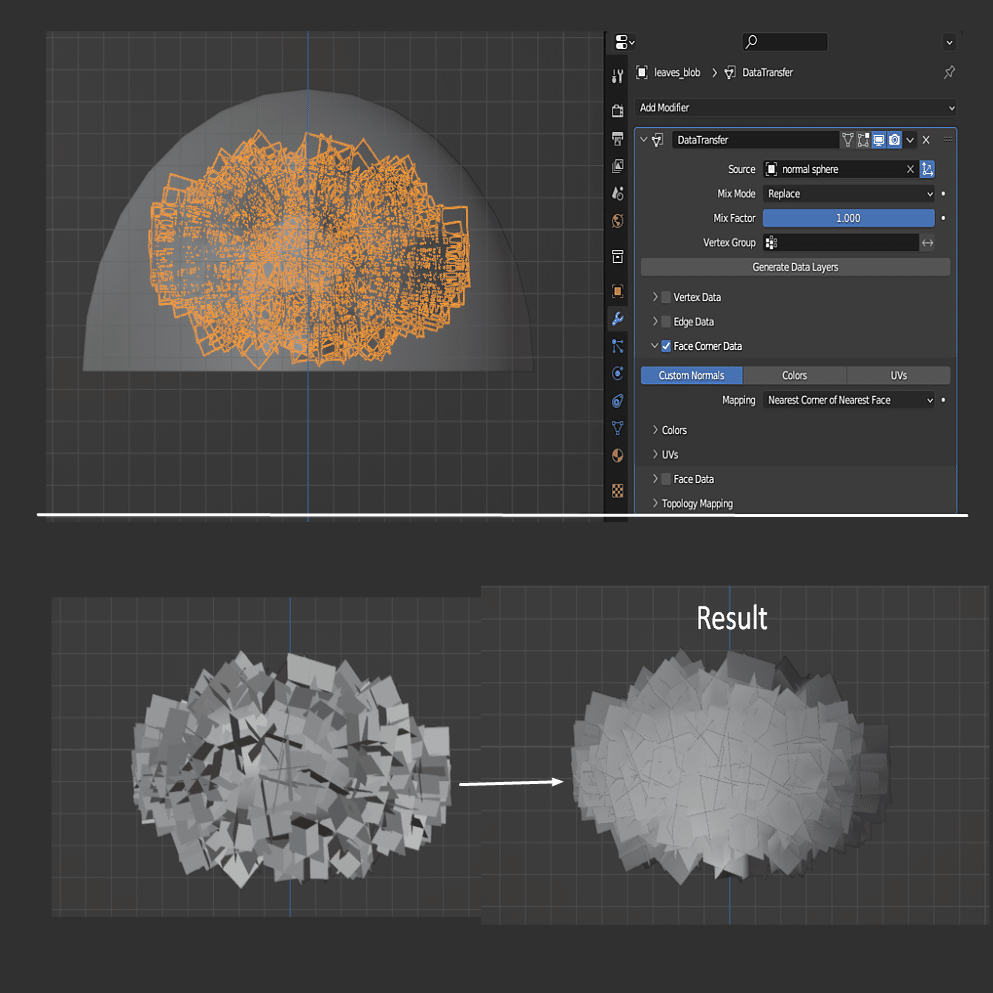The height and width of the screenshot is (993, 993).
Task: Open the View Layer properties tab
Action: pos(617,166)
